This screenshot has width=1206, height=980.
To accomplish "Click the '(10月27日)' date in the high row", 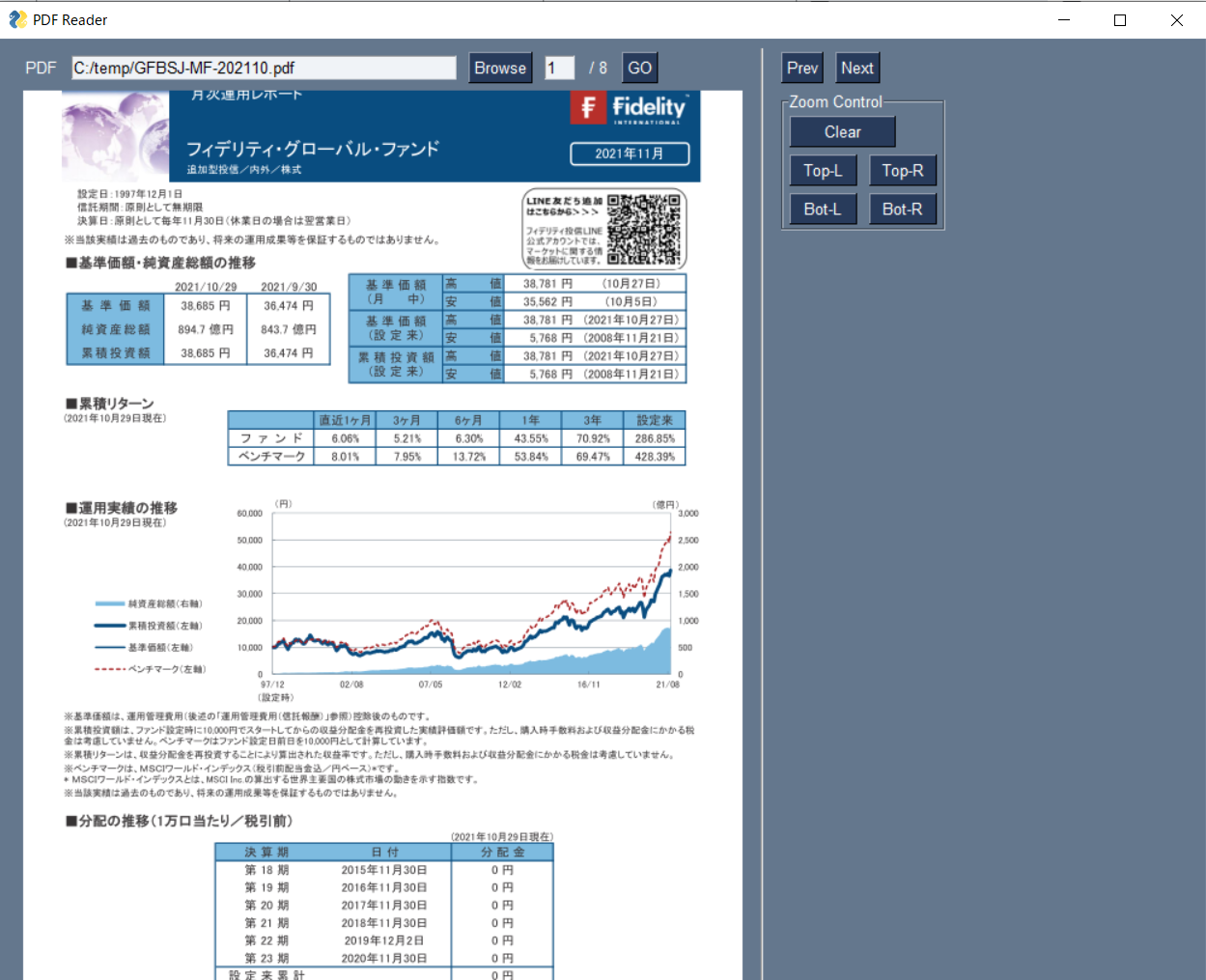I will [x=631, y=284].
